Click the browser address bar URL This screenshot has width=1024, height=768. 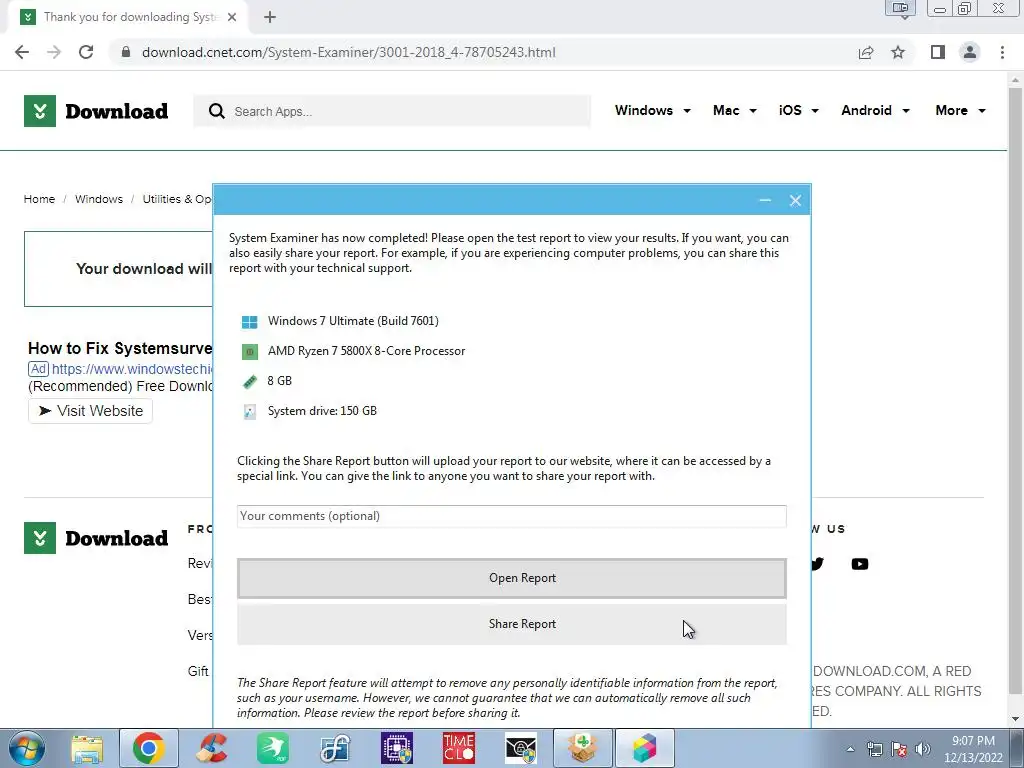[349, 52]
